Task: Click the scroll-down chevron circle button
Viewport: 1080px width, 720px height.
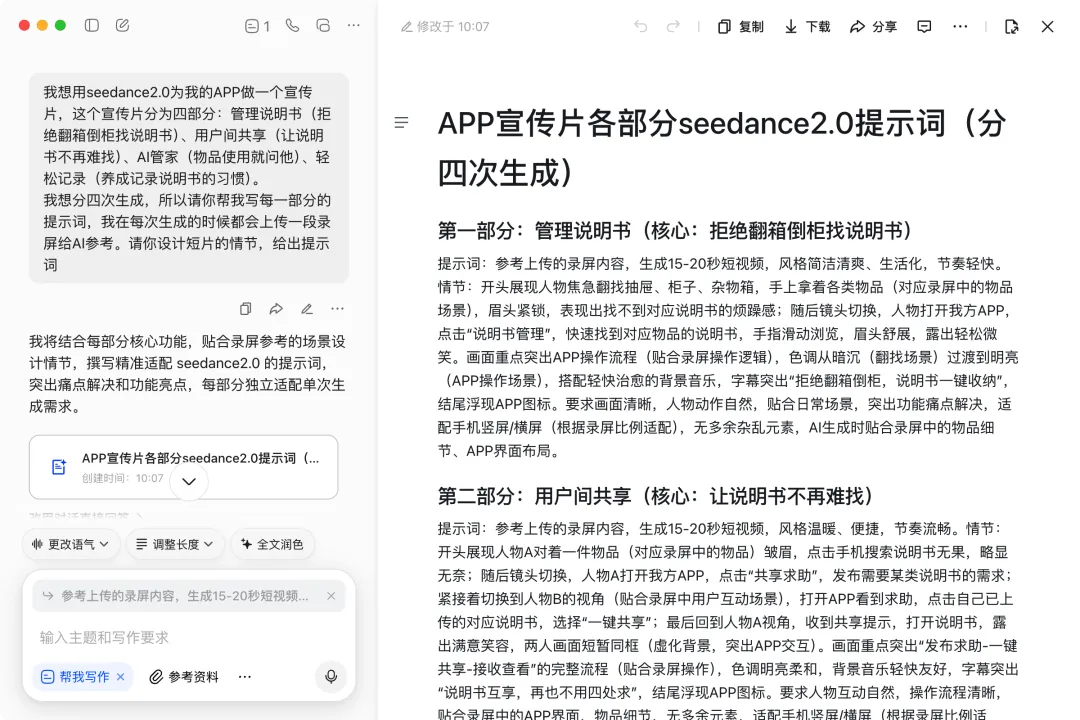Action: [189, 481]
